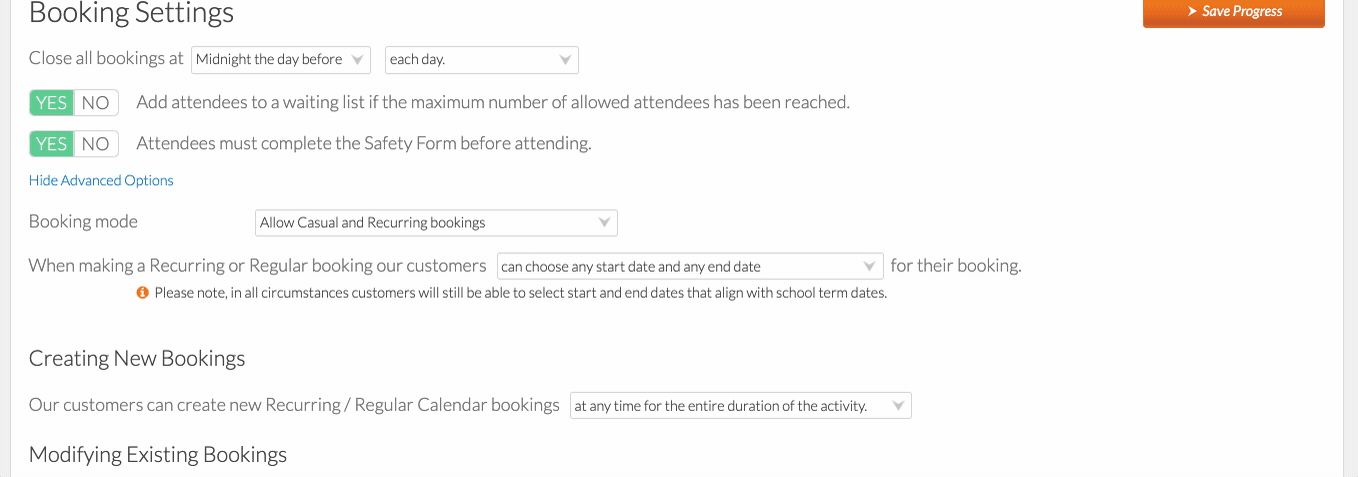
Task: Click YES on the Safety Form toggle
Action: 52,144
